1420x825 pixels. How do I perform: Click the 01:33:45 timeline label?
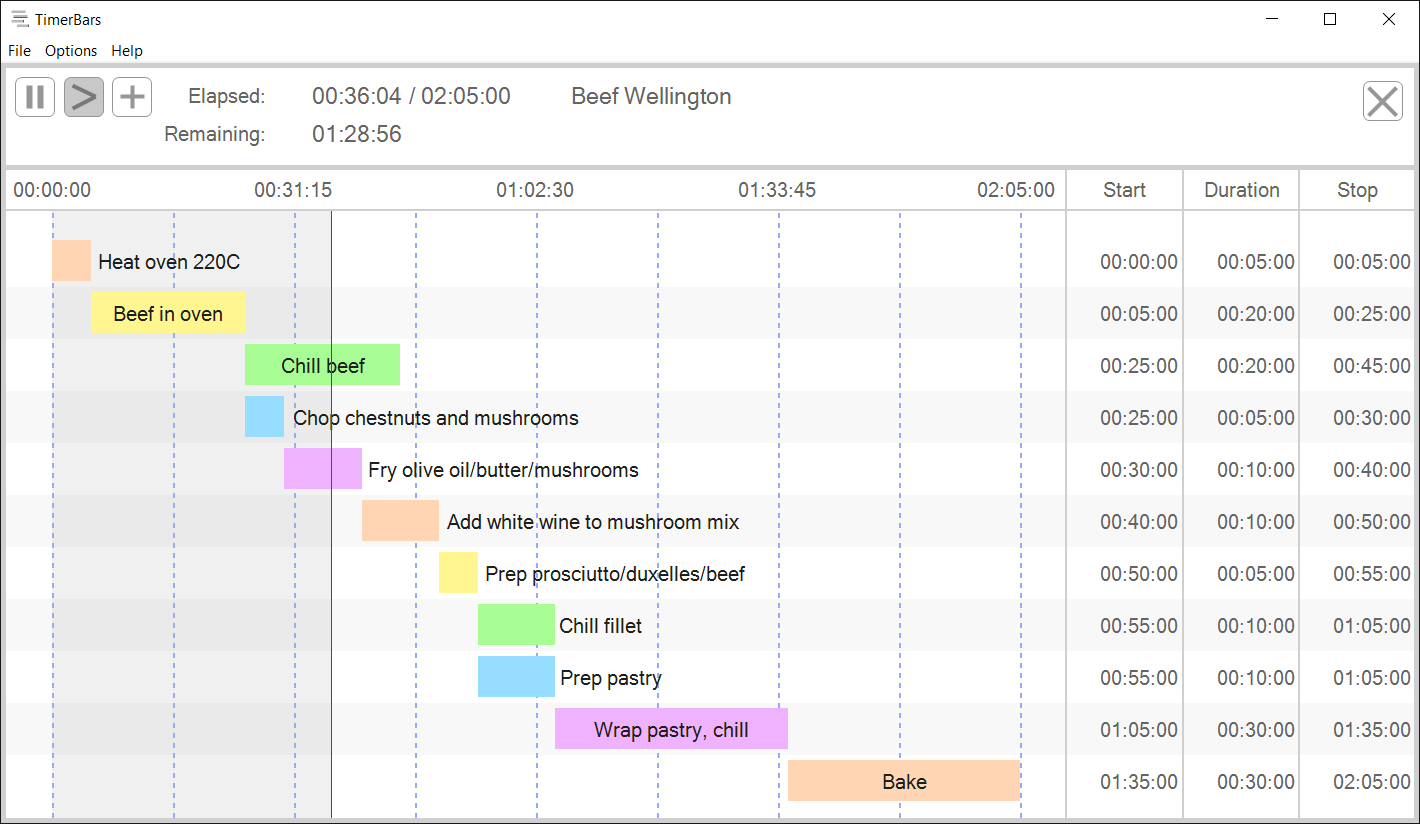pyautogui.click(x=777, y=190)
